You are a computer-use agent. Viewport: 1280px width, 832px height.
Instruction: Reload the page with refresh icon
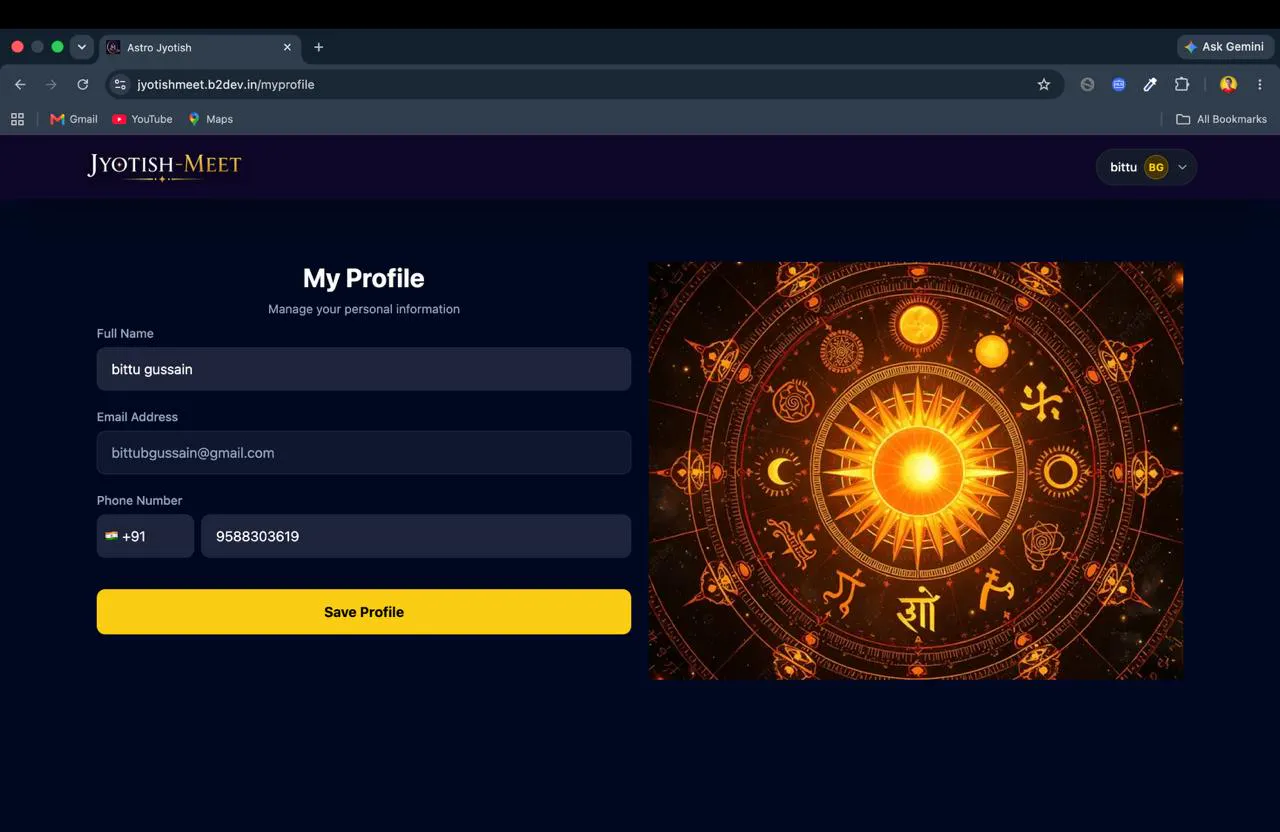tap(83, 85)
